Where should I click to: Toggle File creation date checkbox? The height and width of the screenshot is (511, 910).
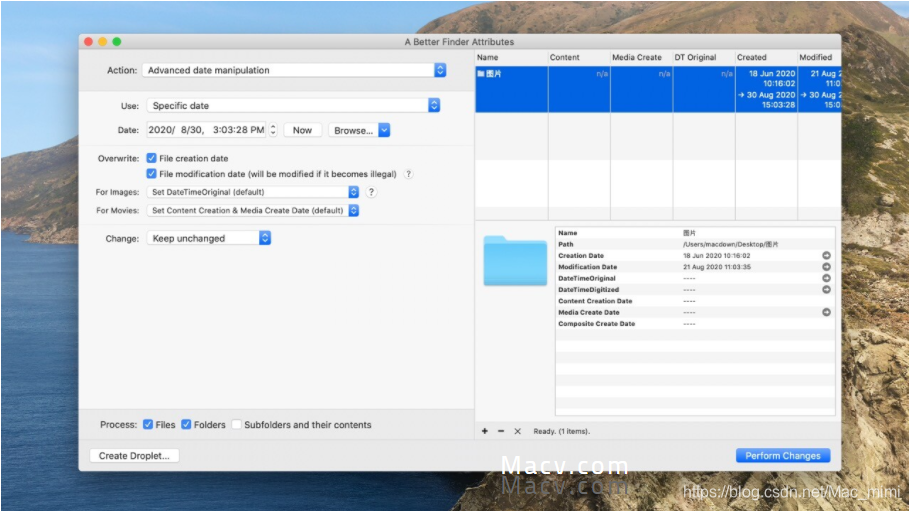pos(151,158)
